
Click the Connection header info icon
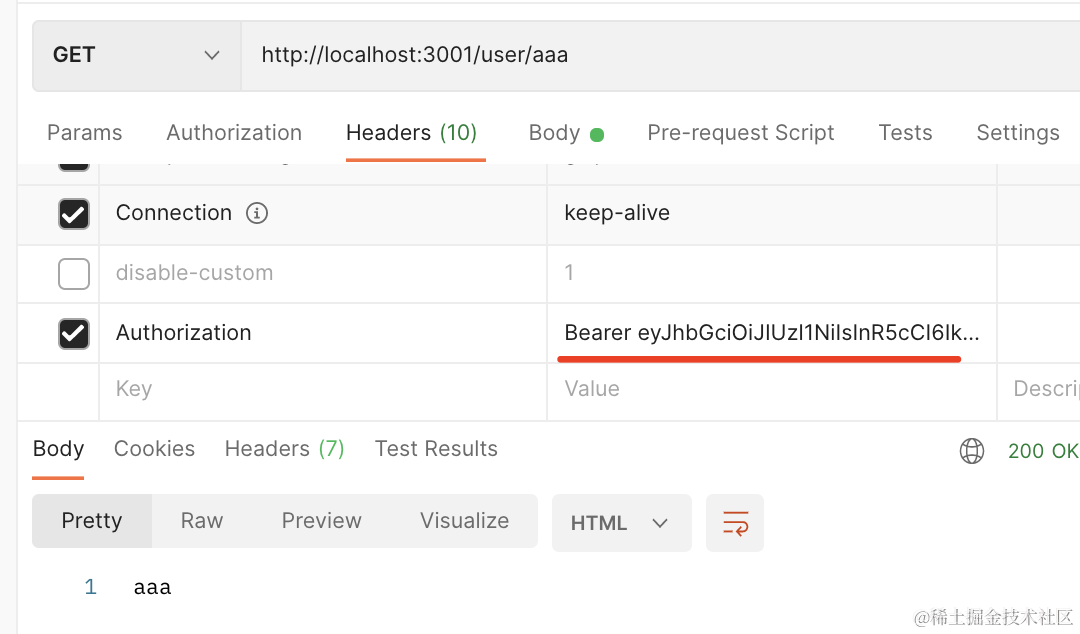click(x=257, y=213)
